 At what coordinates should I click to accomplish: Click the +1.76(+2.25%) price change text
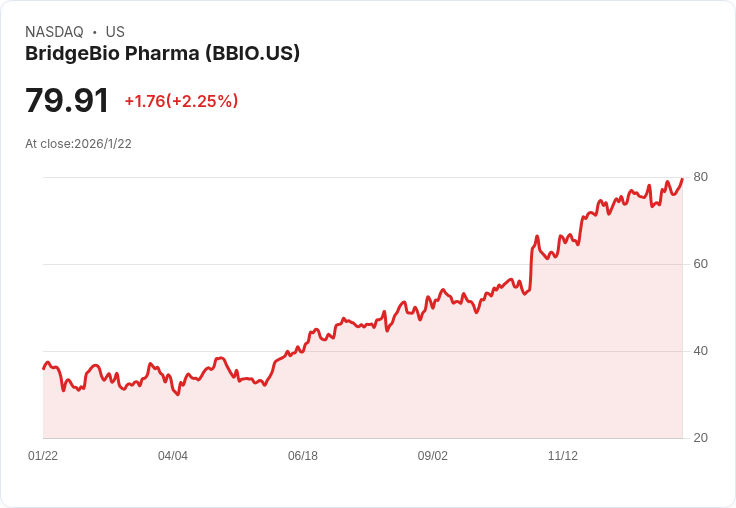click(x=181, y=101)
